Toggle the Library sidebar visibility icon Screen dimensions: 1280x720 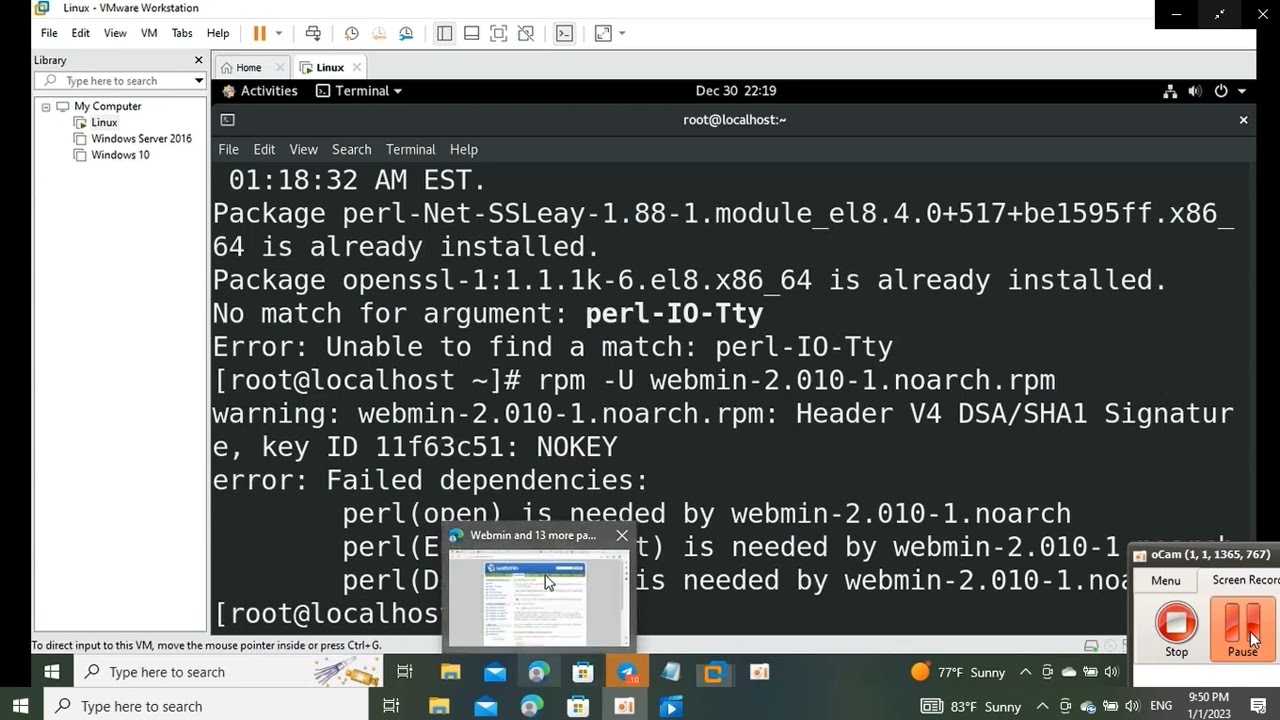click(445, 33)
